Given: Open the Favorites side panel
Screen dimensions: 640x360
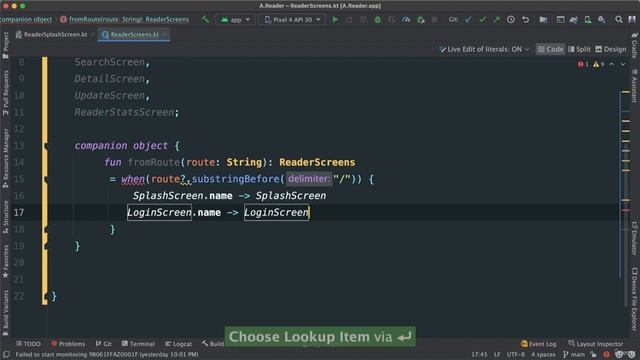Looking at the screenshot, I should click(x=5, y=261).
